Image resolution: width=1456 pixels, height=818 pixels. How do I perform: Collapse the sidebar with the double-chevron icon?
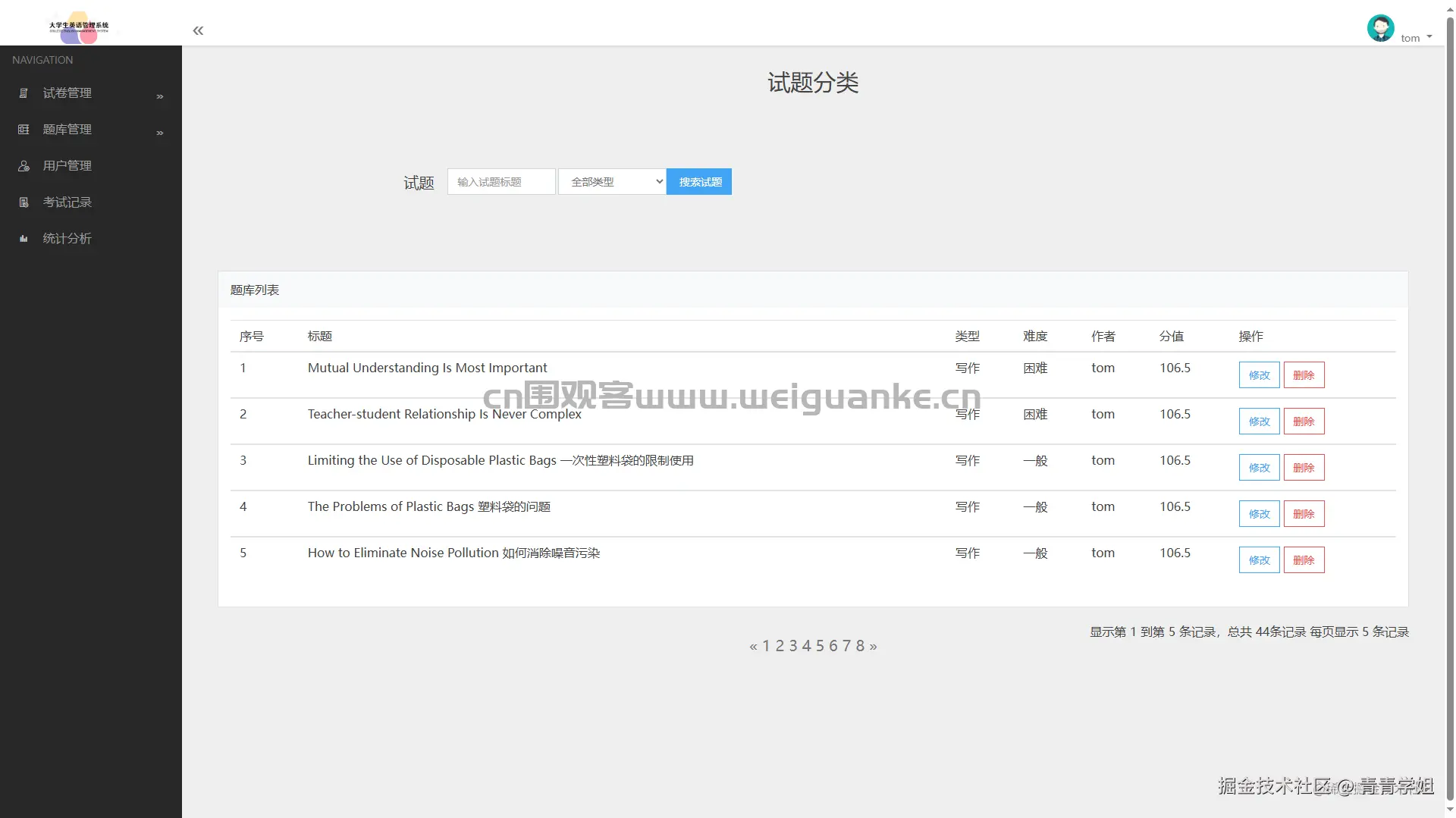(198, 30)
